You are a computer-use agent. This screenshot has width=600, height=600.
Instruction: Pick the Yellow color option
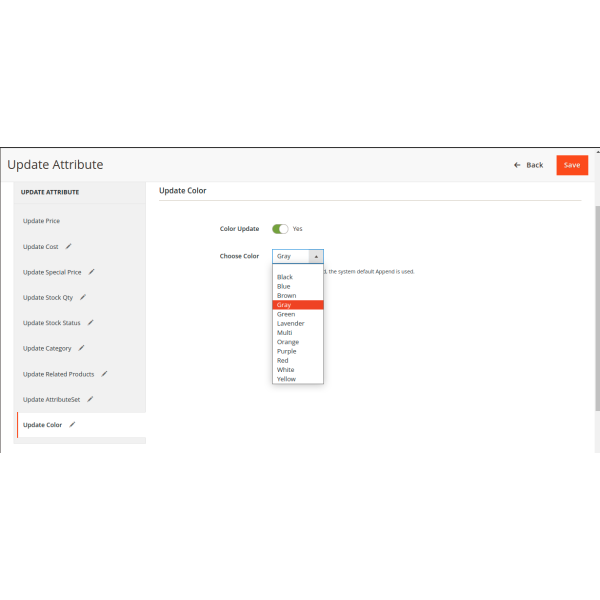(x=286, y=379)
